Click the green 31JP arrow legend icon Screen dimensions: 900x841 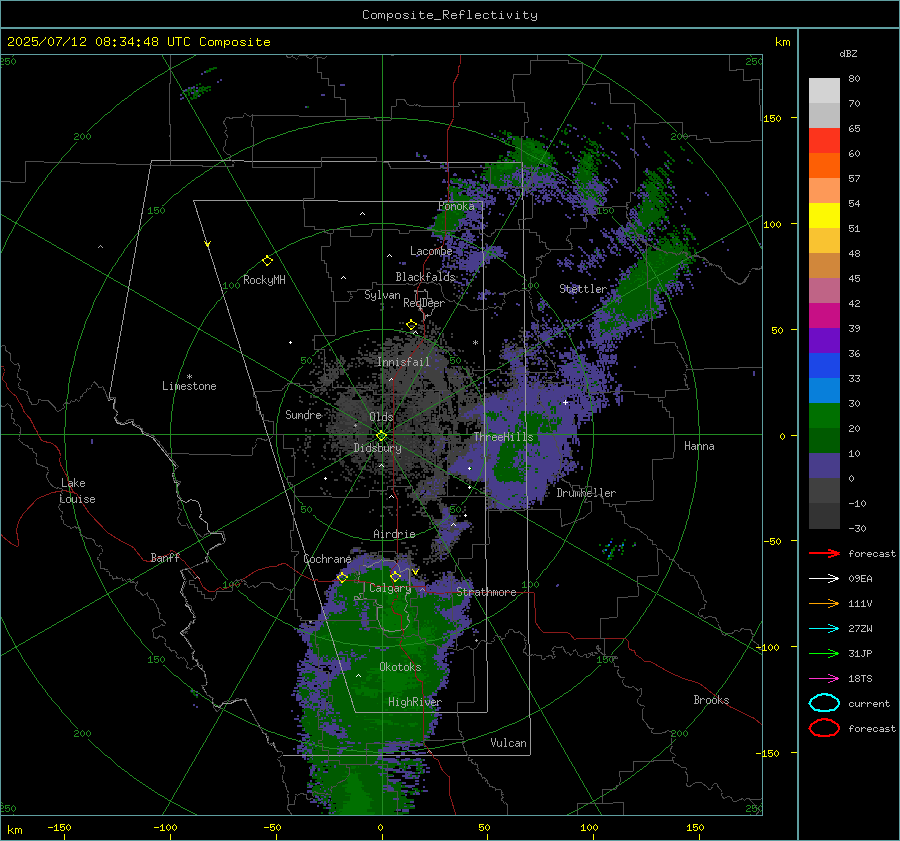pos(824,653)
